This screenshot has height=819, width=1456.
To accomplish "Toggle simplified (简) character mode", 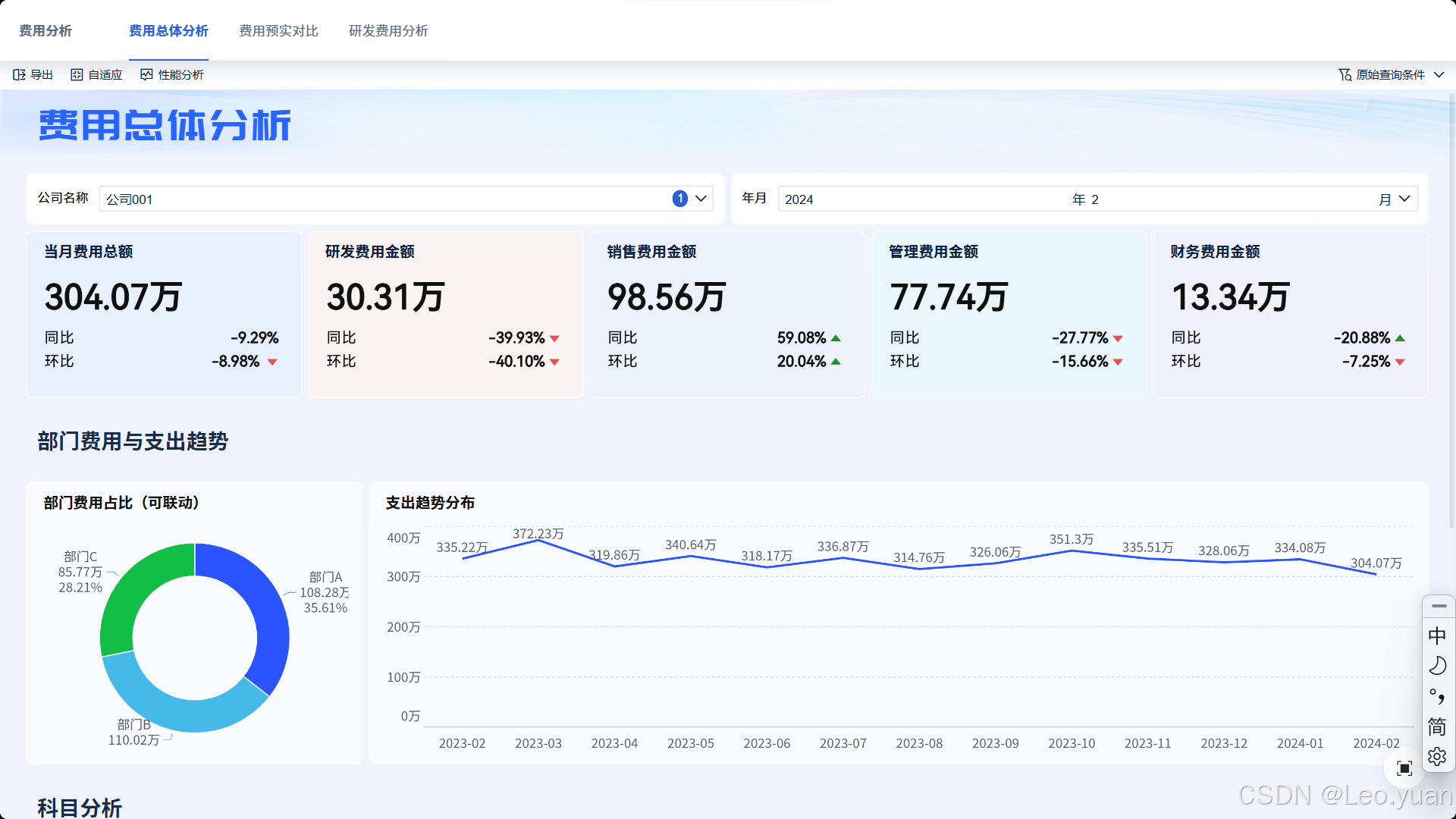I will click(1437, 726).
